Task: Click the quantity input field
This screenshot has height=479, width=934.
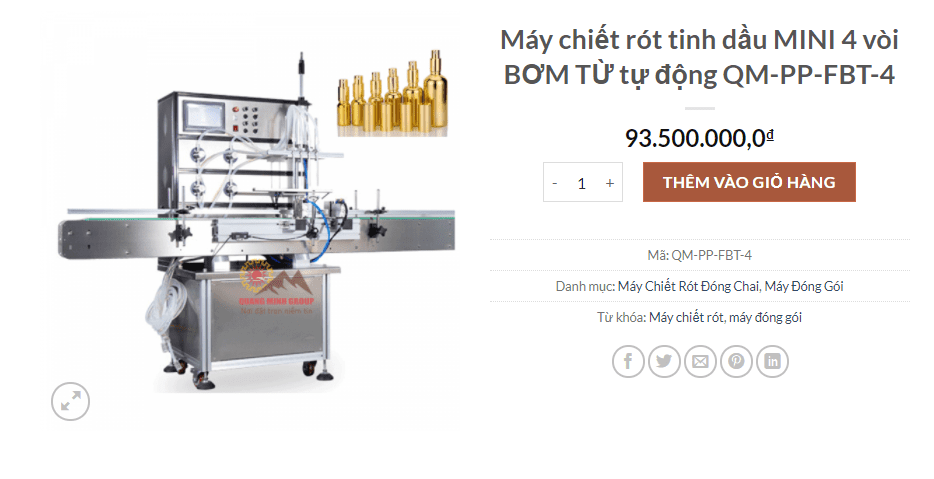Action: pos(582,183)
